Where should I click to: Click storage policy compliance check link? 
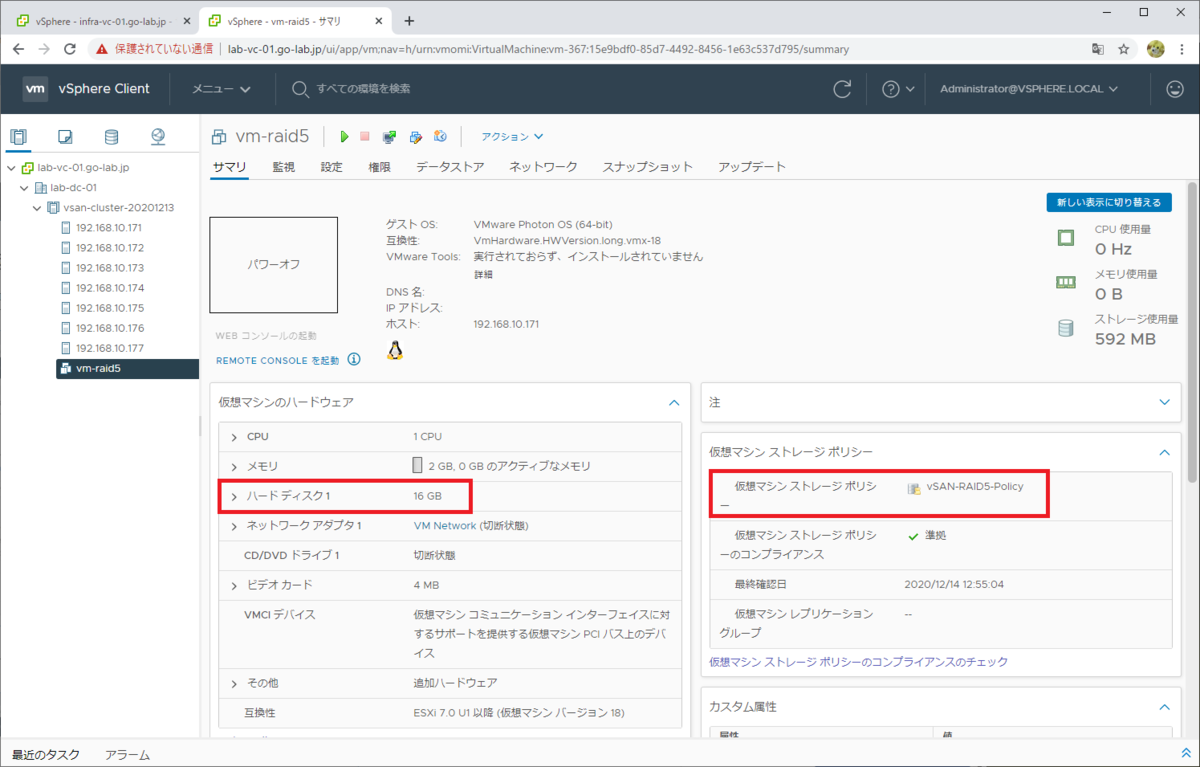[858, 662]
